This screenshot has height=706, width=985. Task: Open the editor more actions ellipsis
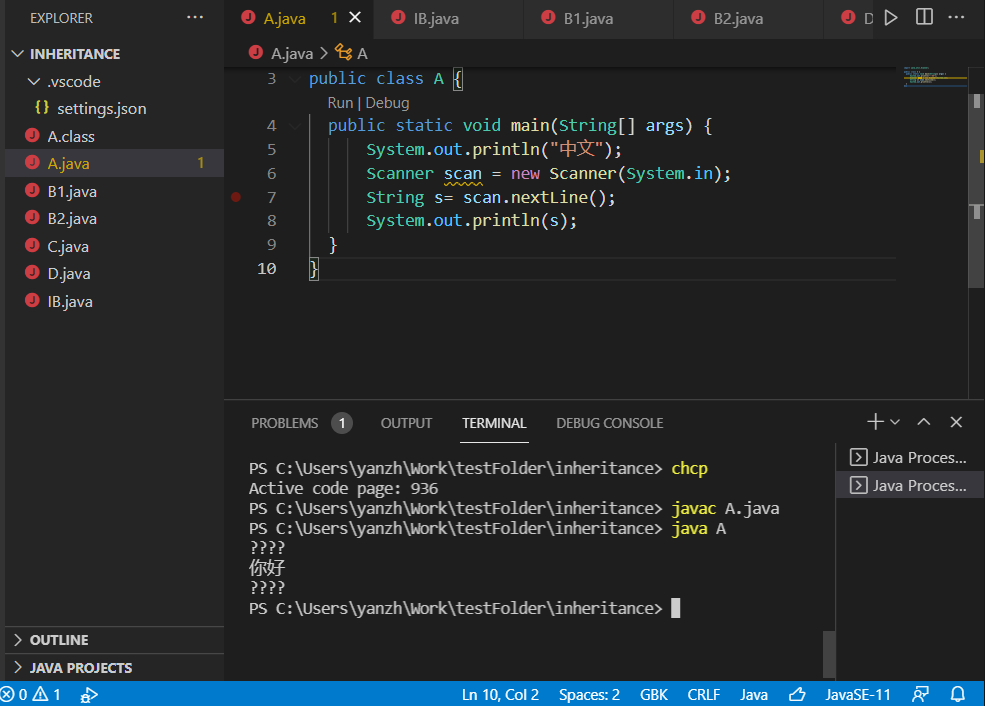[956, 17]
